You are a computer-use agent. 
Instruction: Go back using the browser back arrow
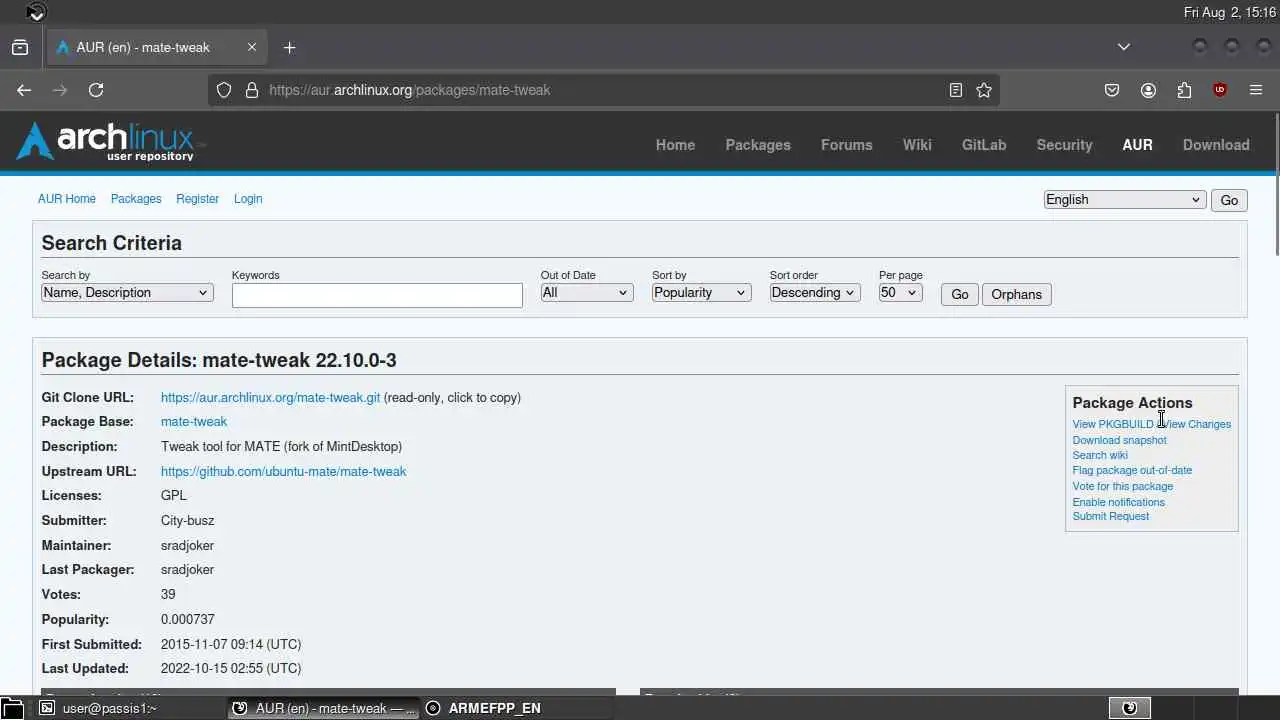tap(24, 90)
